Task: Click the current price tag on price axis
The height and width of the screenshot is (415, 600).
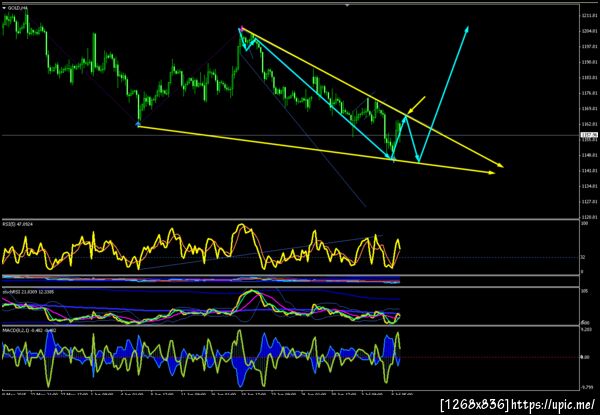Action: click(x=587, y=135)
